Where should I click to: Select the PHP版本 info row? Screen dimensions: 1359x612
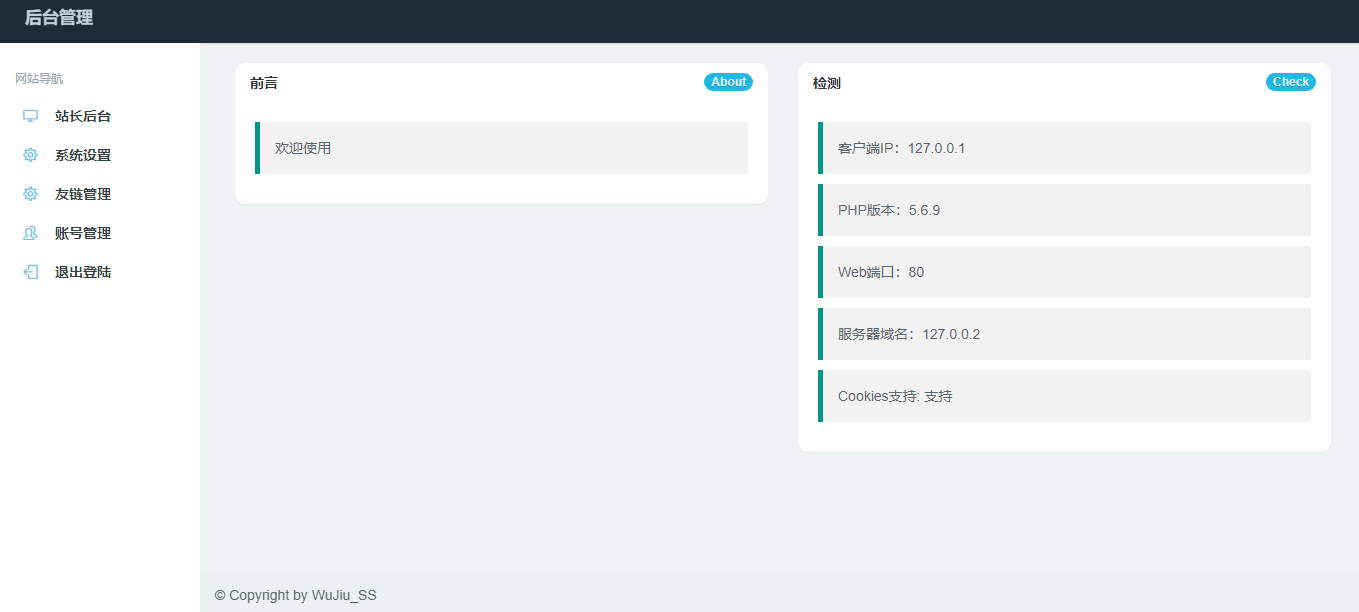(x=1065, y=209)
